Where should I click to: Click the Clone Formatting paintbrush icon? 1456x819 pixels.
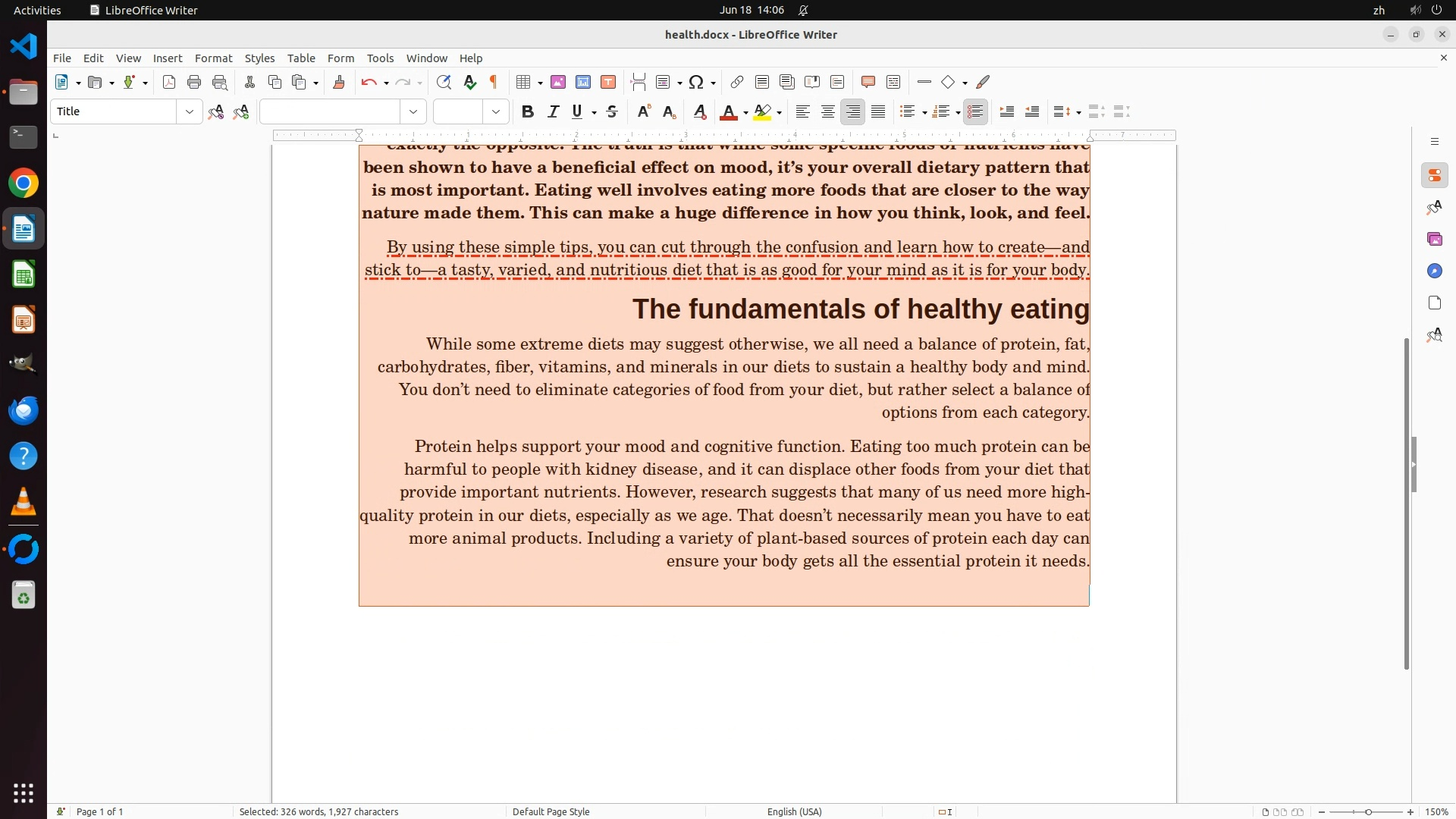pyautogui.click(x=339, y=83)
